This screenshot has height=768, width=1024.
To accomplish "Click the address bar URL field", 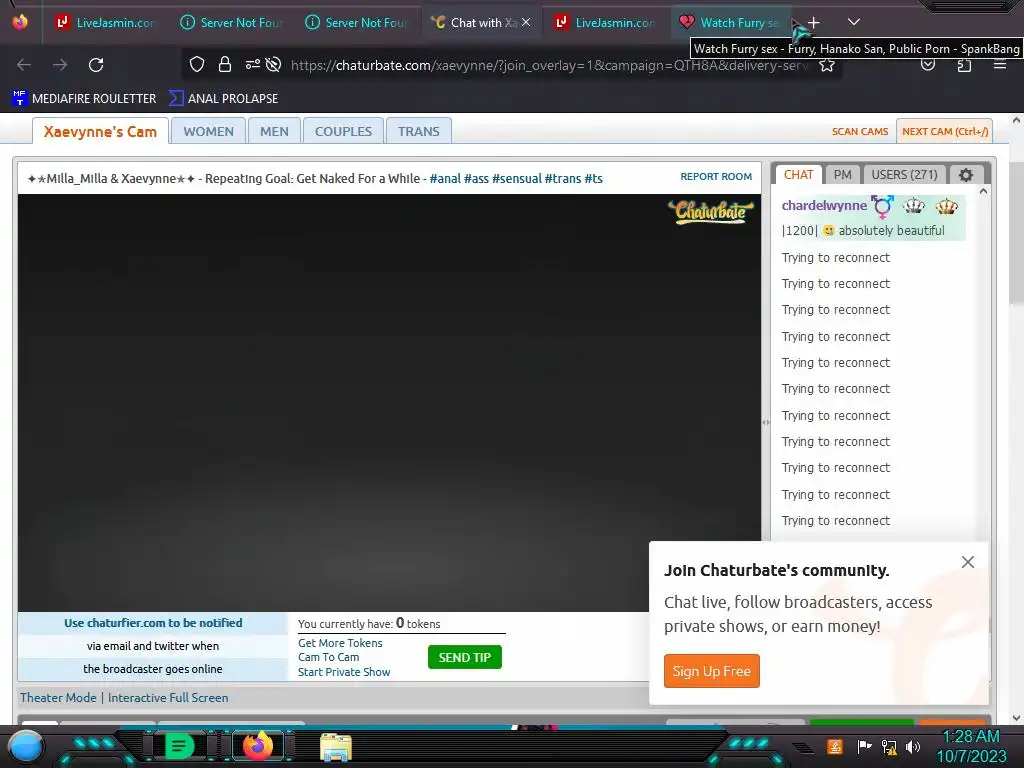I will (x=549, y=65).
